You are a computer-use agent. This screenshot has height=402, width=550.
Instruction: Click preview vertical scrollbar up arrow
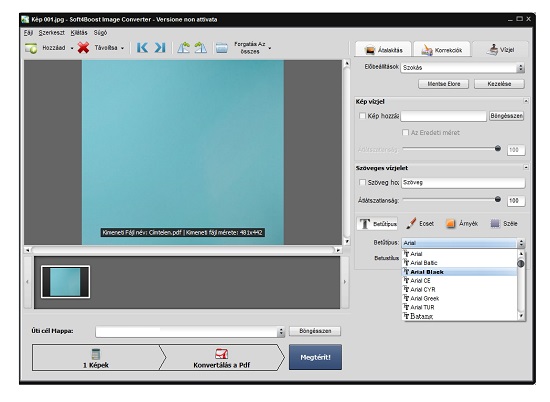(x=347, y=64)
